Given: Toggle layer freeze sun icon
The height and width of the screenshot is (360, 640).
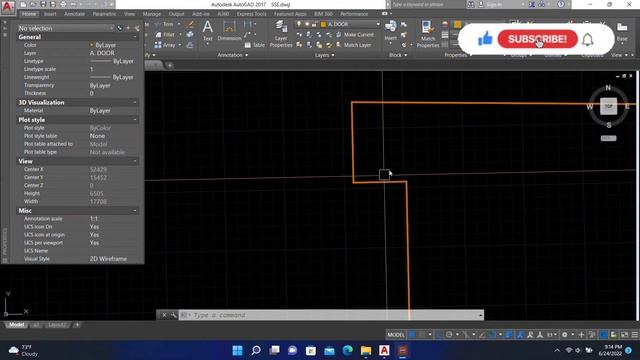Looking at the screenshot, I should (307, 24).
